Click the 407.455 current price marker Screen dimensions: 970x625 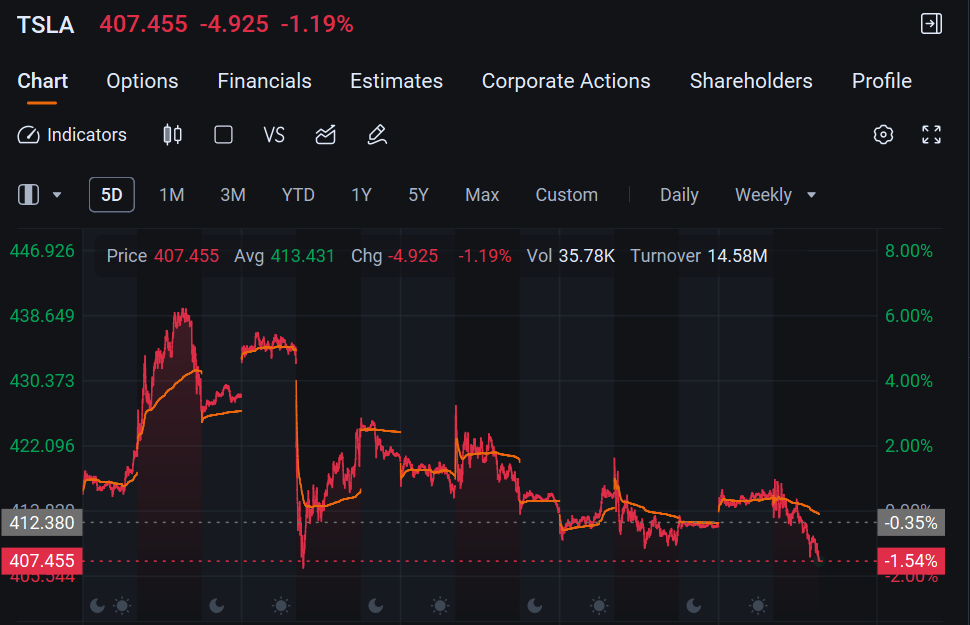click(42, 561)
